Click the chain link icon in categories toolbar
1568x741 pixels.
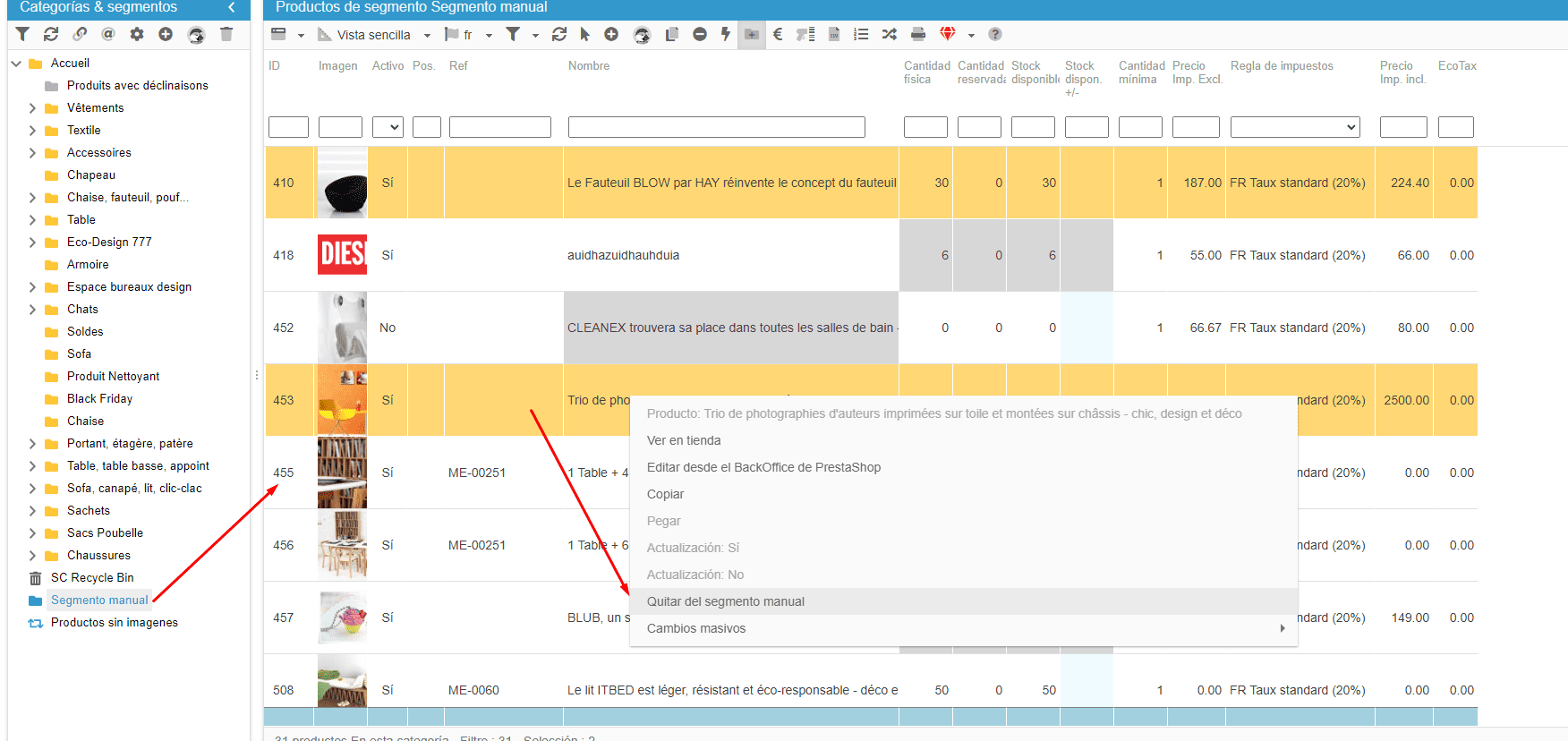pyautogui.click(x=80, y=34)
